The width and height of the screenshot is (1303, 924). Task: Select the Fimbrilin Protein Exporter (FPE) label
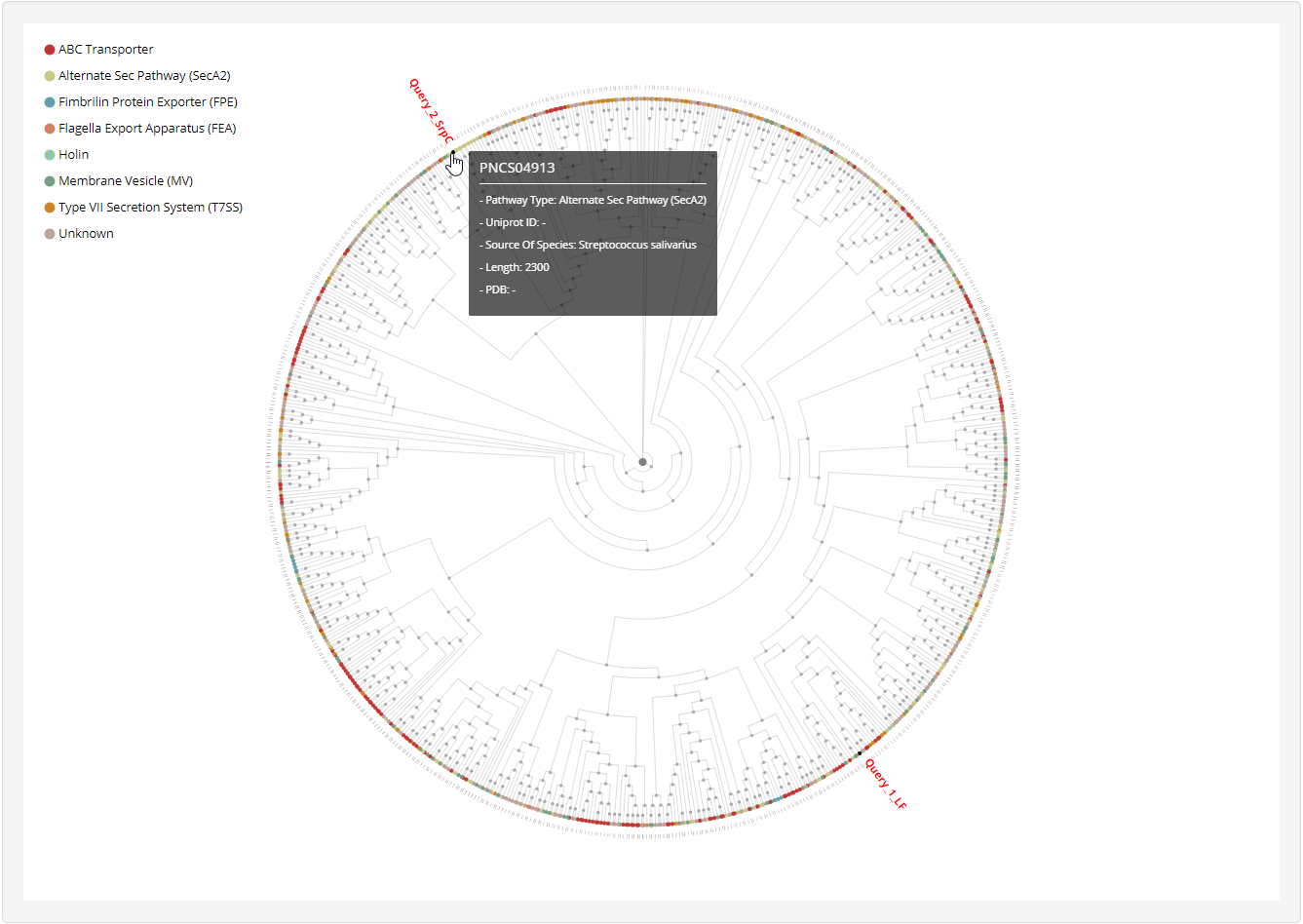point(148,102)
